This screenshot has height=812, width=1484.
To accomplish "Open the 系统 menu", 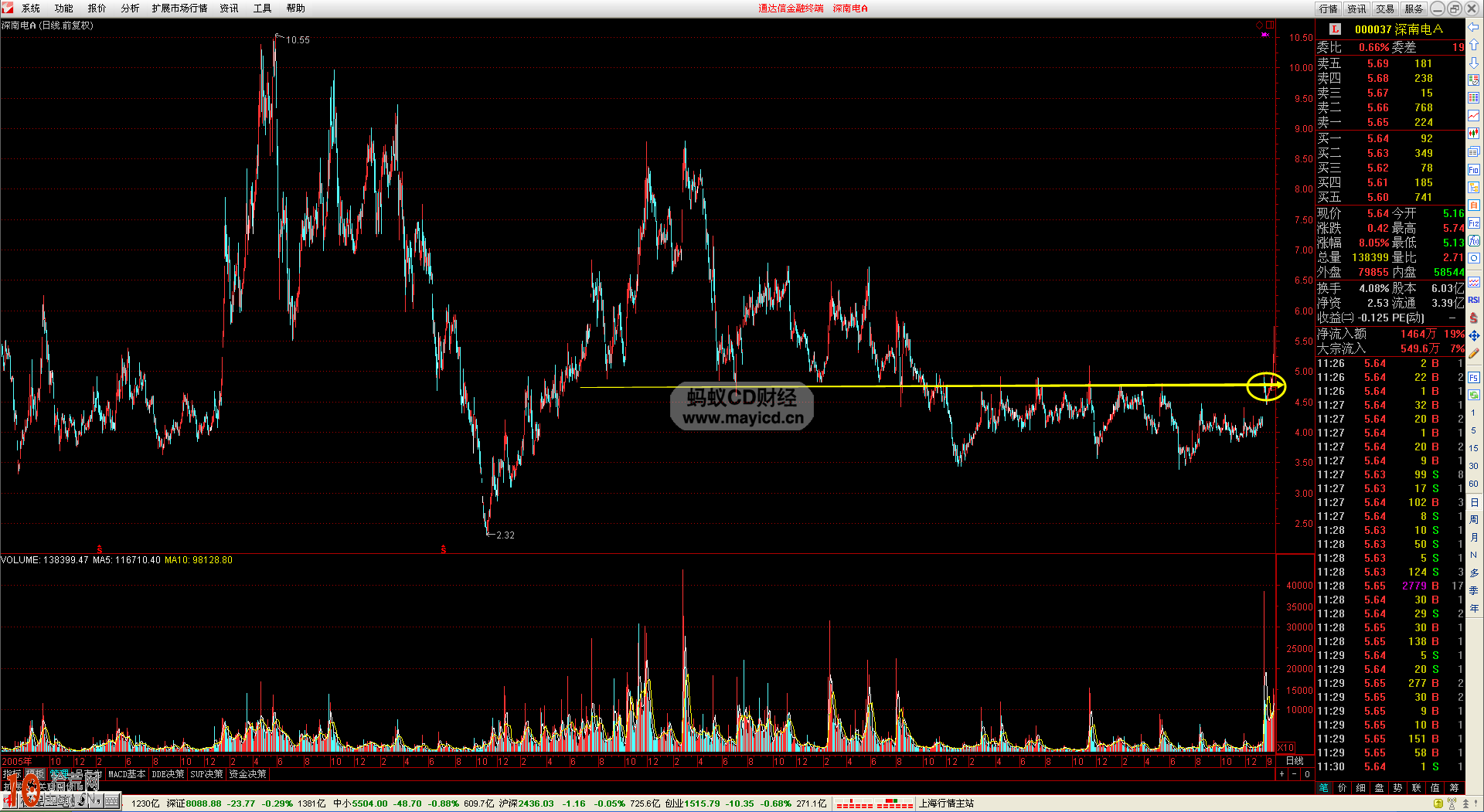I will pos(31,8).
